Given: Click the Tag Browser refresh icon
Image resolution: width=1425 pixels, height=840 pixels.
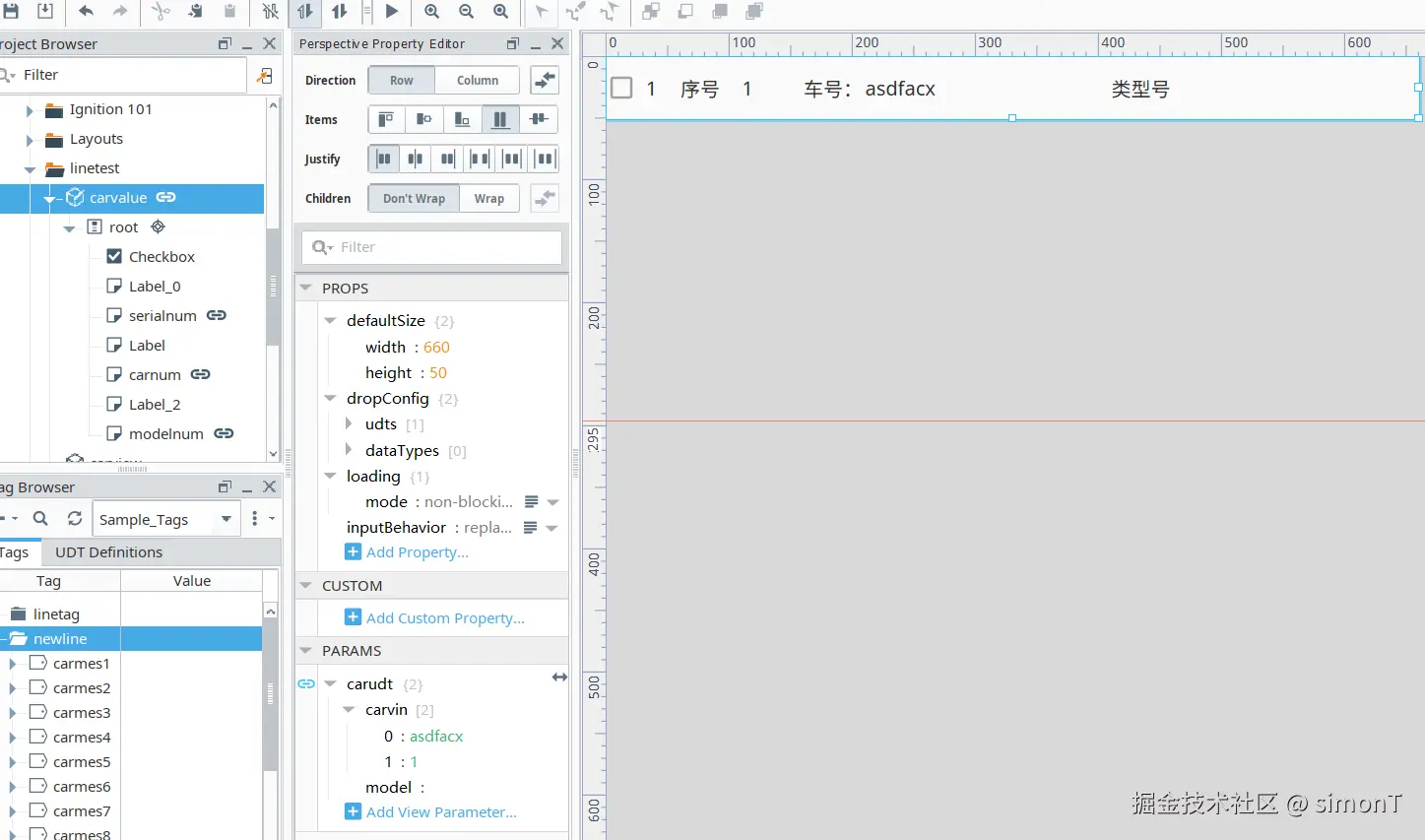Looking at the screenshot, I should click(75, 518).
